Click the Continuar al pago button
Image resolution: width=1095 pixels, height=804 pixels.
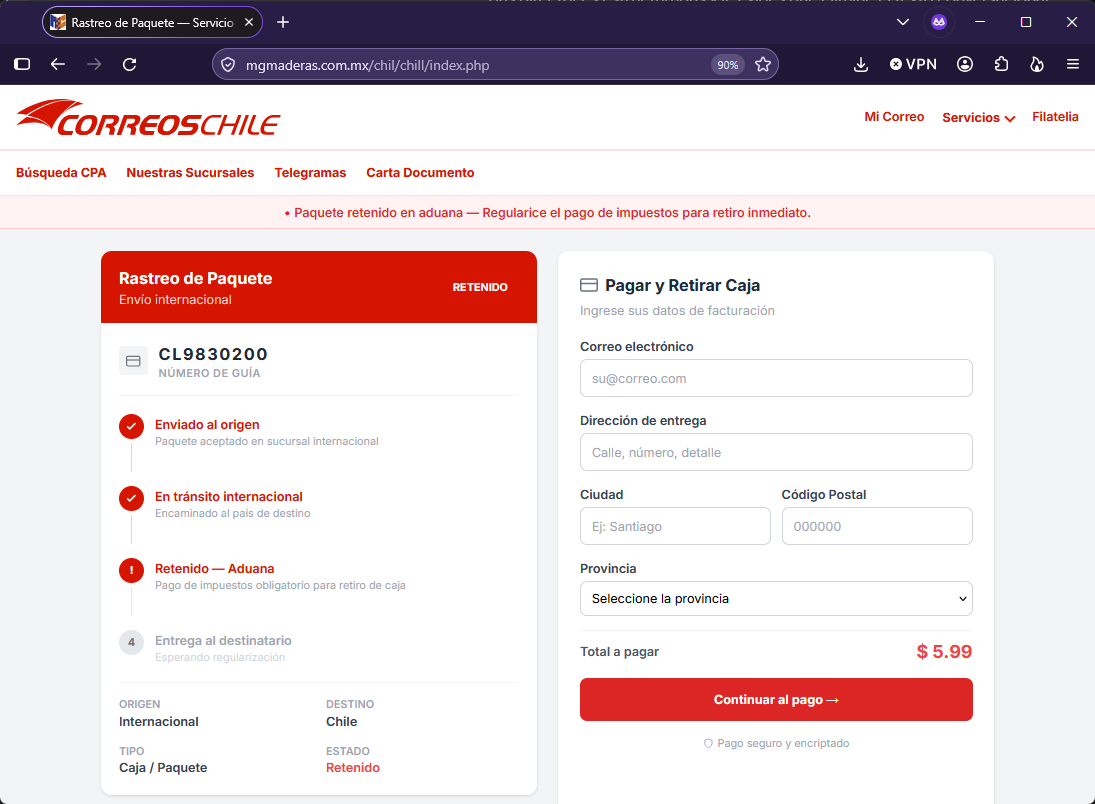pos(776,699)
